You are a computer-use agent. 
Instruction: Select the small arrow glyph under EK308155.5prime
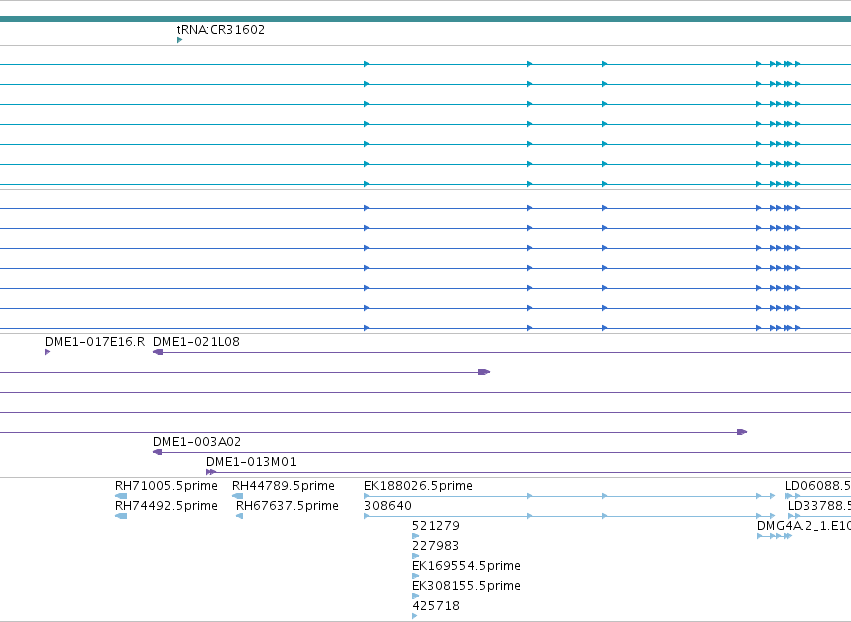[x=416, y=596]
